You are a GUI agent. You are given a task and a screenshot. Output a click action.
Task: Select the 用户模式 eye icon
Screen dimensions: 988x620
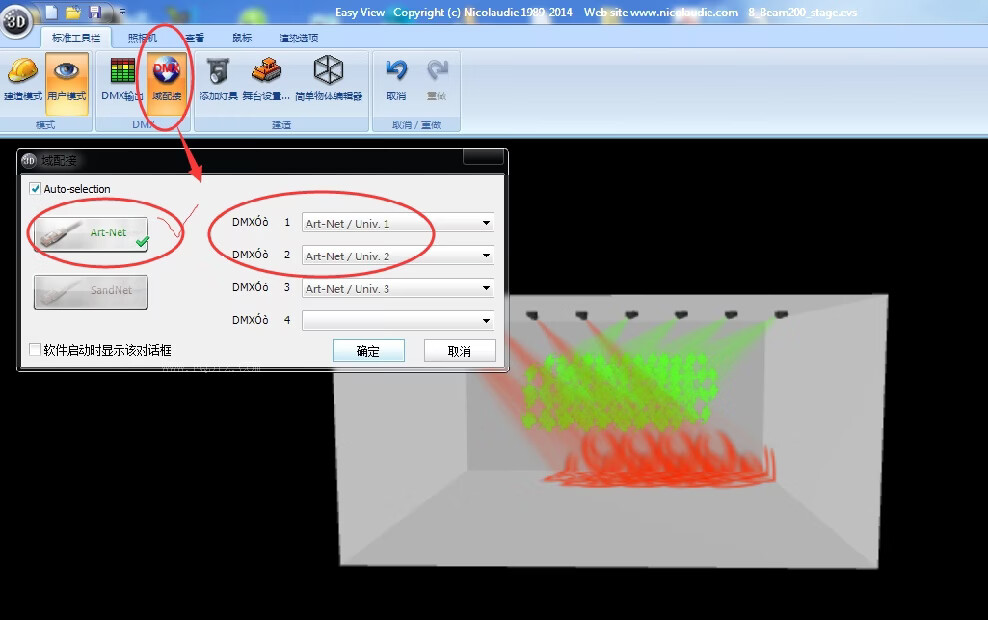[x=66, y=80]
